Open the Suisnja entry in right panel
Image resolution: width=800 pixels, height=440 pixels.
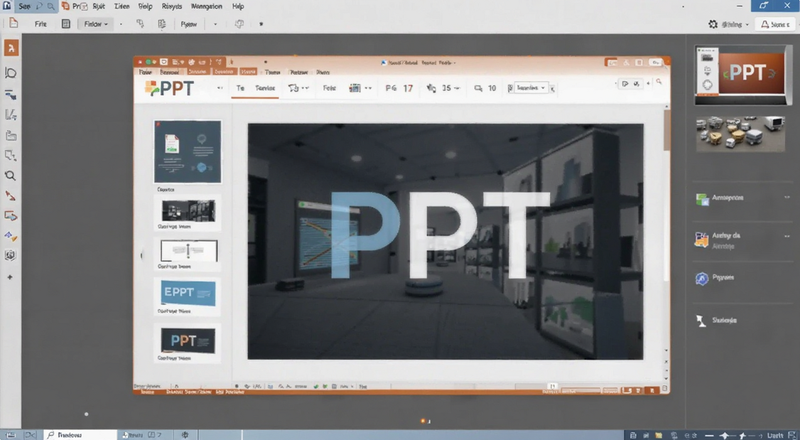pyautogui.click(x=724, y=321)
